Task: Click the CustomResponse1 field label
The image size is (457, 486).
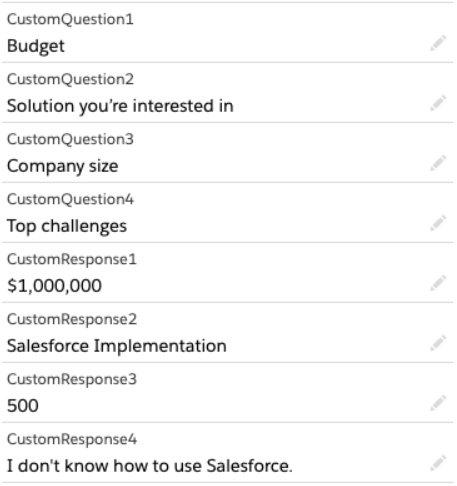Action: click(72, 259)
